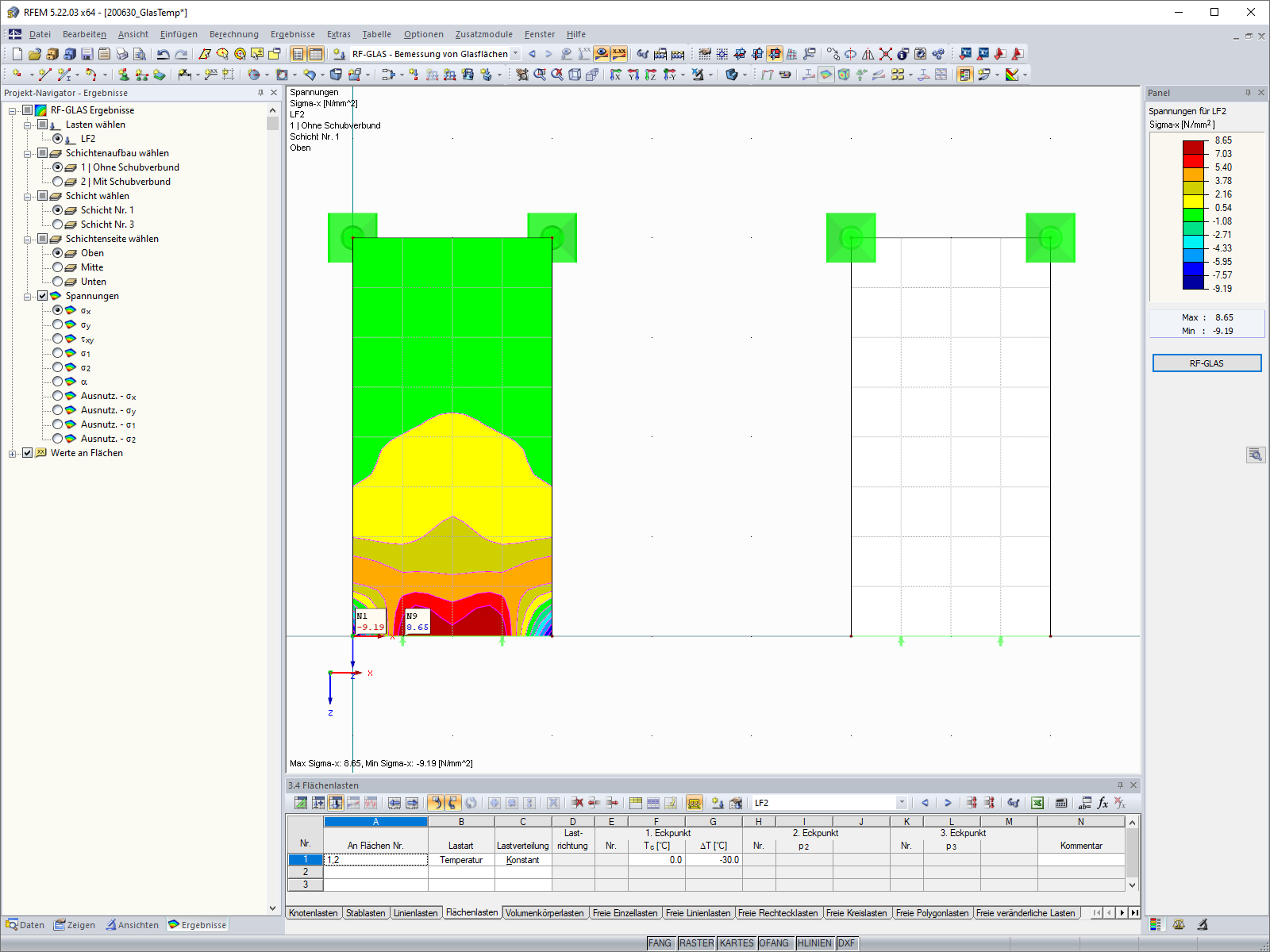This screenshot has height=952, width=1270.
Task: Click the ΔT value cell -30.0
Action: coord(713,860)
